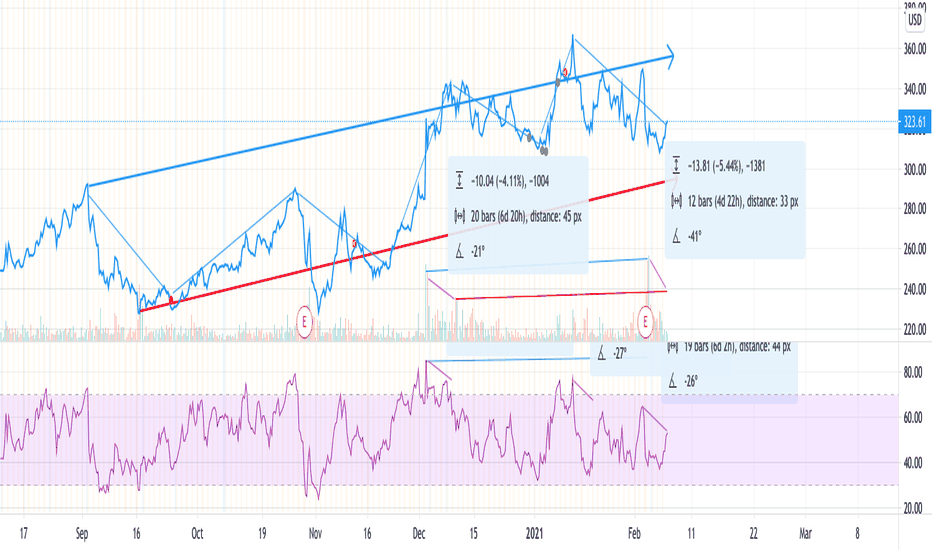Click the 60.00 RSI axis label

click(x=913, y=418)
